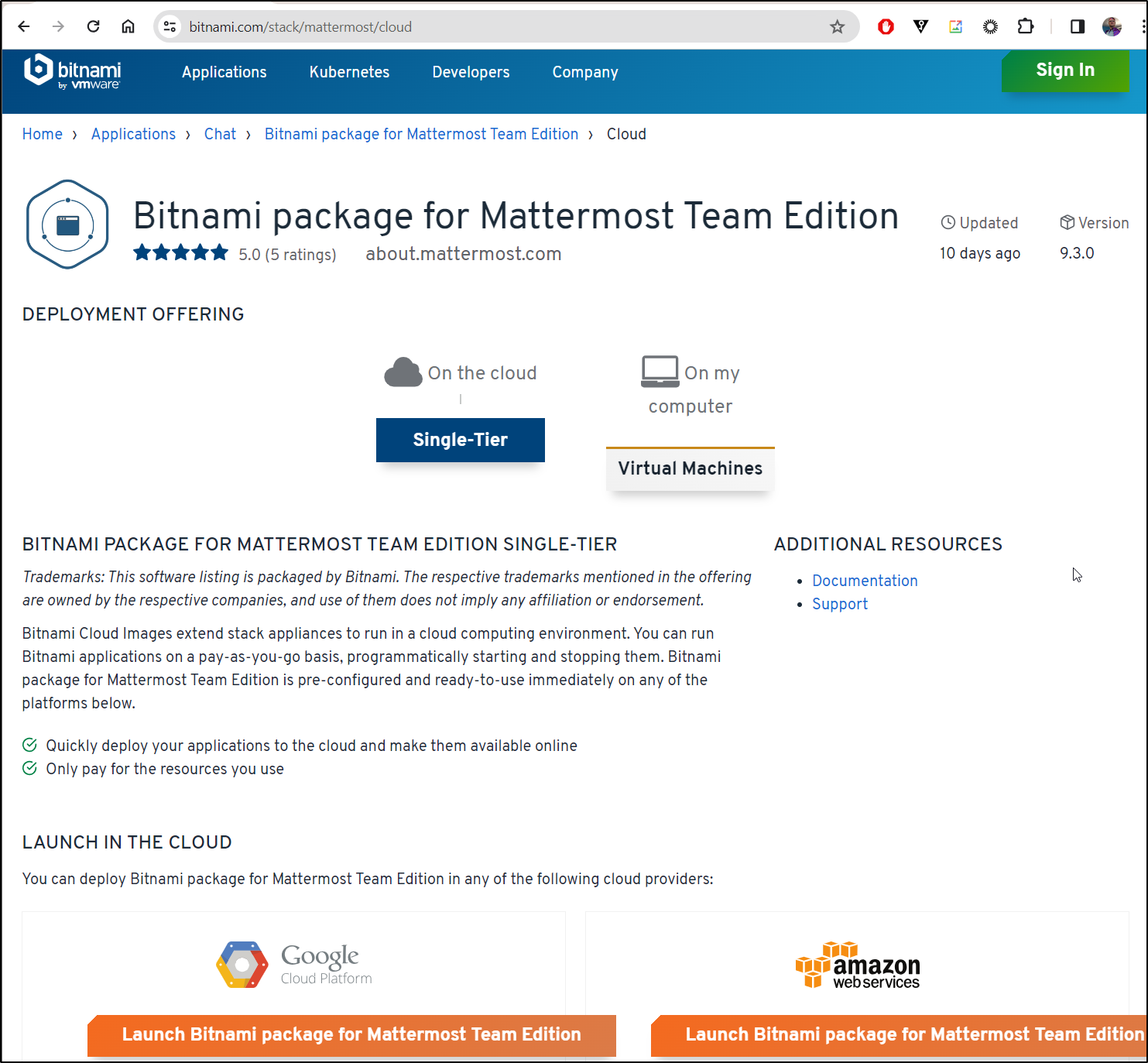Open the image editor extension icon

[x=955, y=27]
